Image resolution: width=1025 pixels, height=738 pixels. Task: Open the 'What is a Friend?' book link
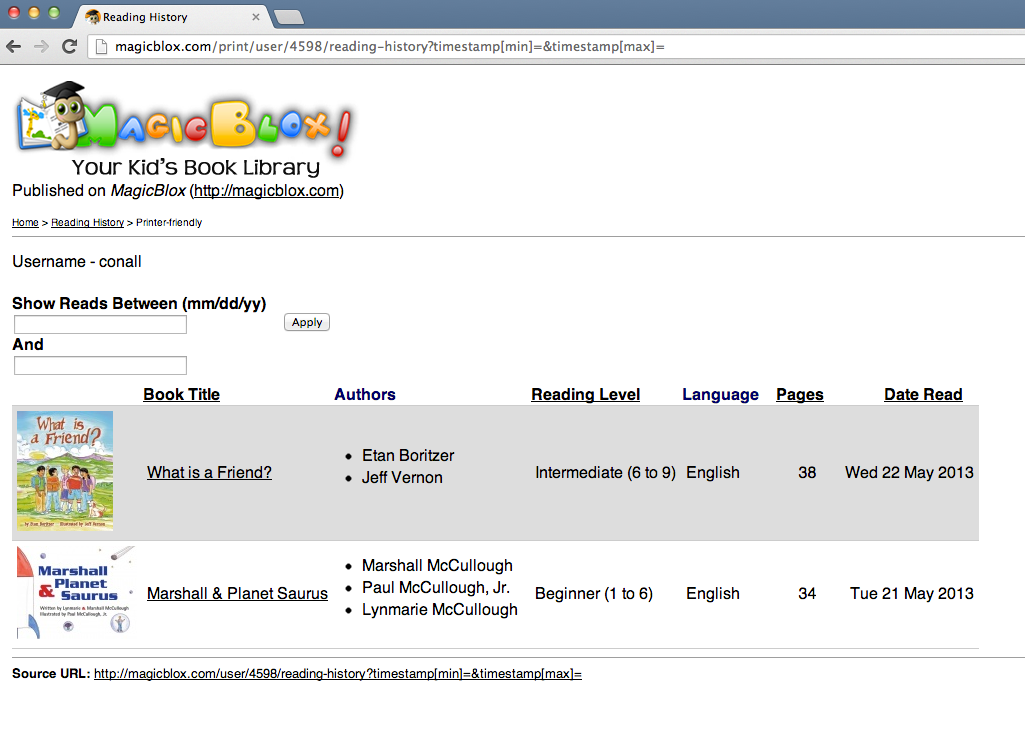click(x=209, y=472)
